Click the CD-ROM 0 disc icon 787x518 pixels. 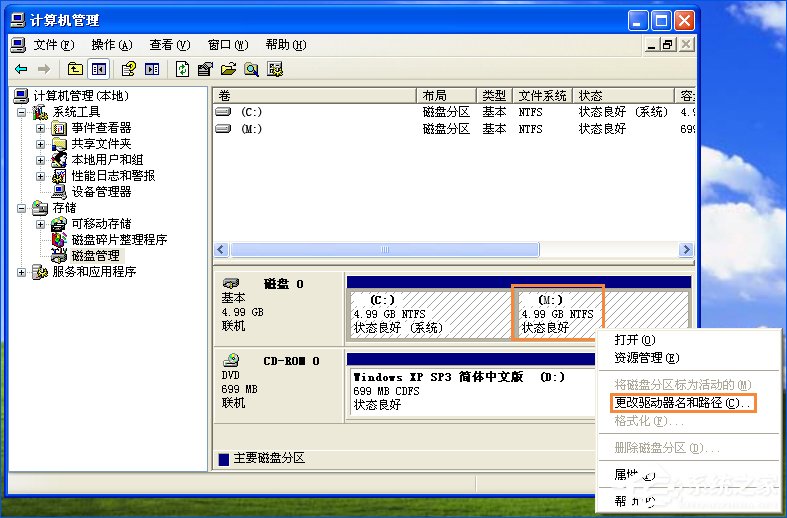[231, 360]
